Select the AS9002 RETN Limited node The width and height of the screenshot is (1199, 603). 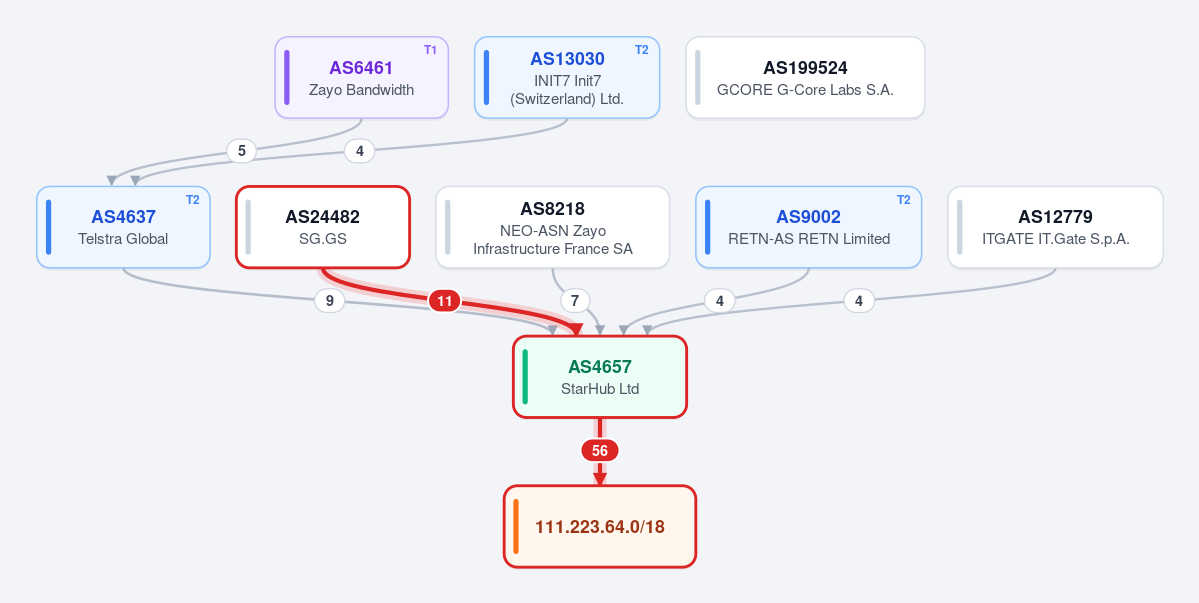[808, 227]
